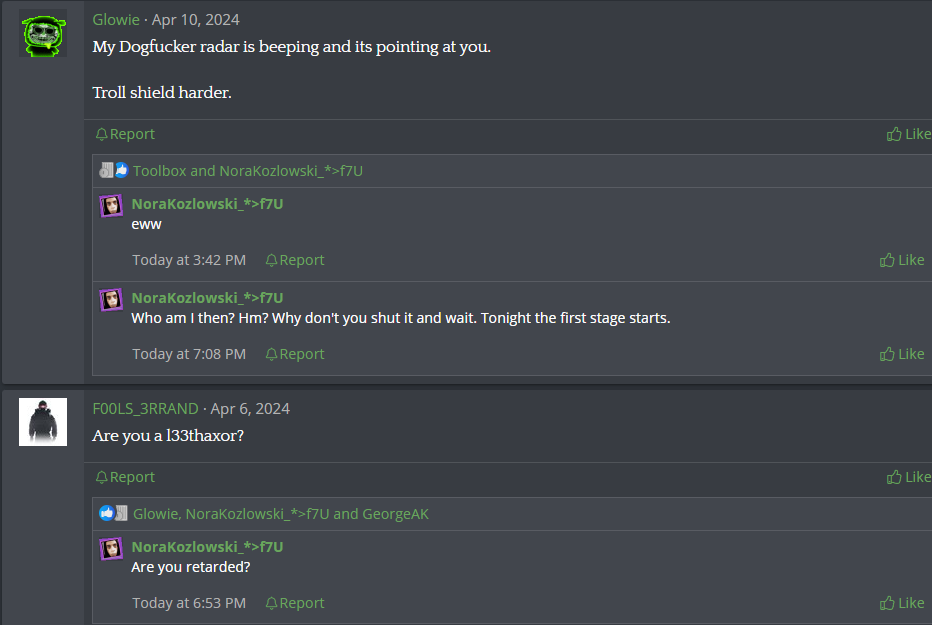The width and height of the screenshot is (932, 625).
Task: Report Glowie's Apr 10 post
Action: pos(125,134)
